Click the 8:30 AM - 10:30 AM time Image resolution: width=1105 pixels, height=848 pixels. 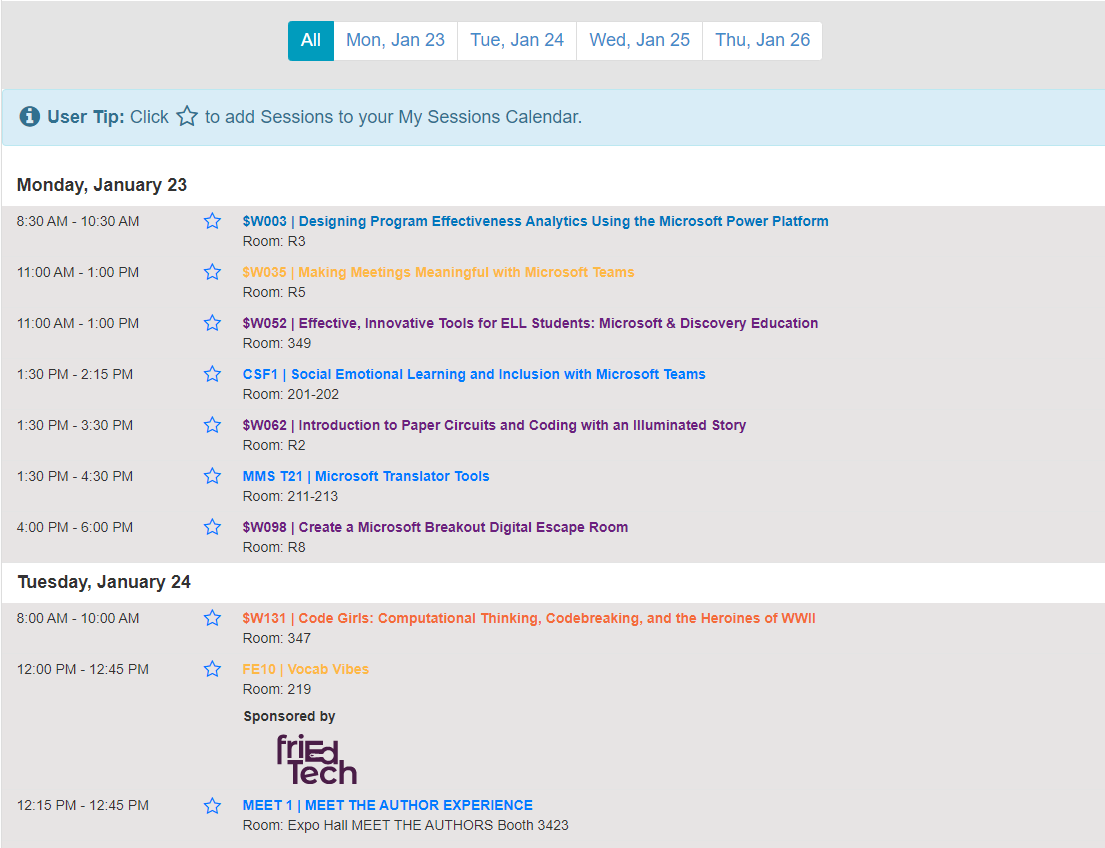(78, 221)
